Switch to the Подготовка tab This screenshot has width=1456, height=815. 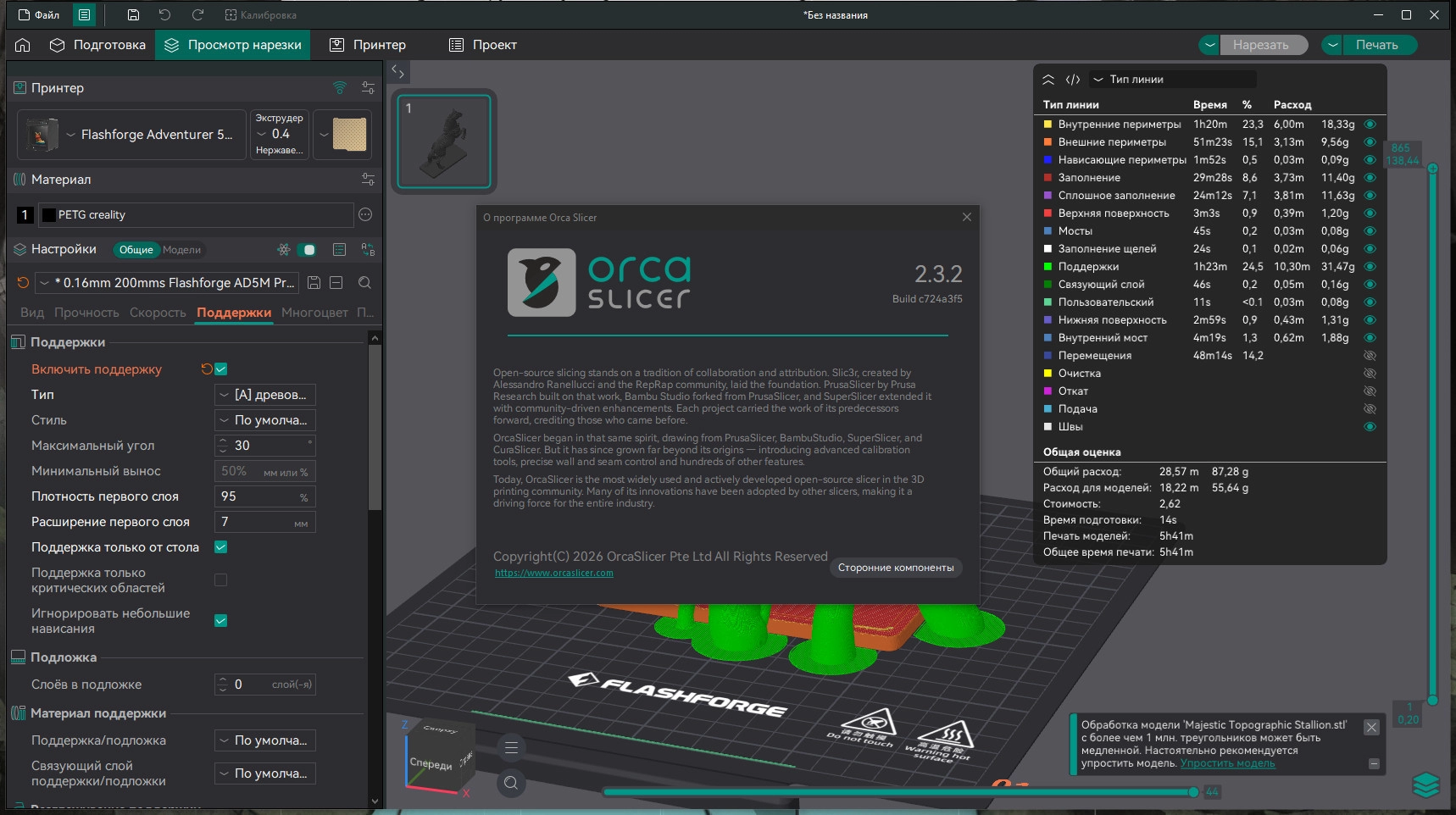click(x=97, y=45)
